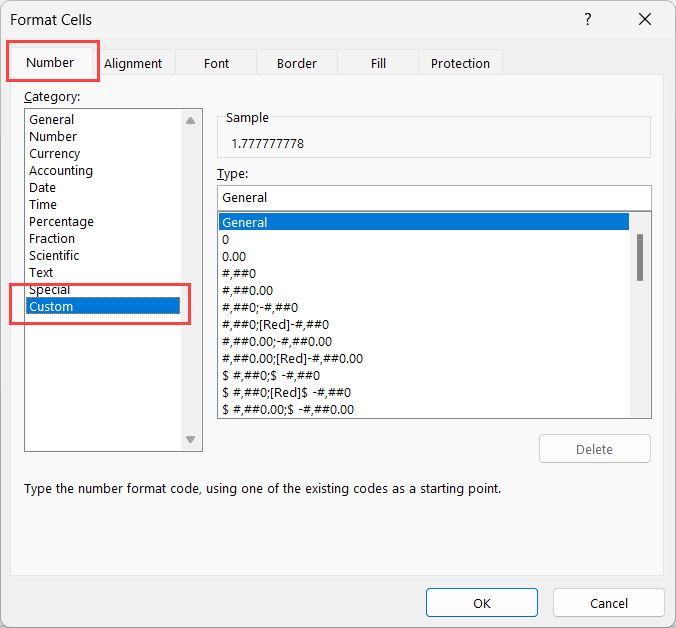
Task: Open the Font tab
Action: click(x=216, y=63)
